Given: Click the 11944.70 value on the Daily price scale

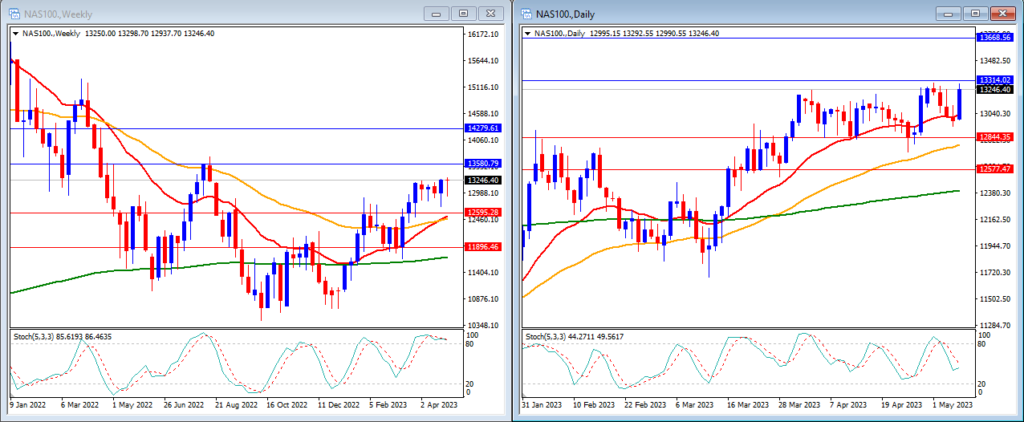Looking at the screenshot, I should pos(995,246).
